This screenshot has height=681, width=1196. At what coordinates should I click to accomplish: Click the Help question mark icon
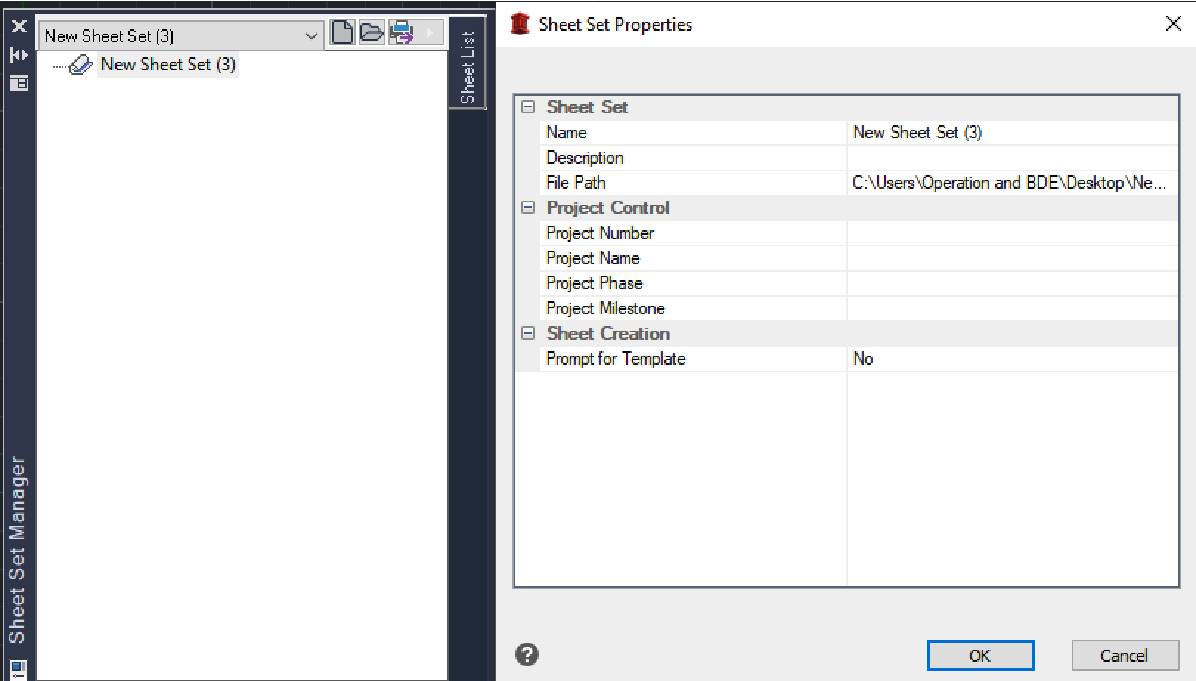pos(527,655)
